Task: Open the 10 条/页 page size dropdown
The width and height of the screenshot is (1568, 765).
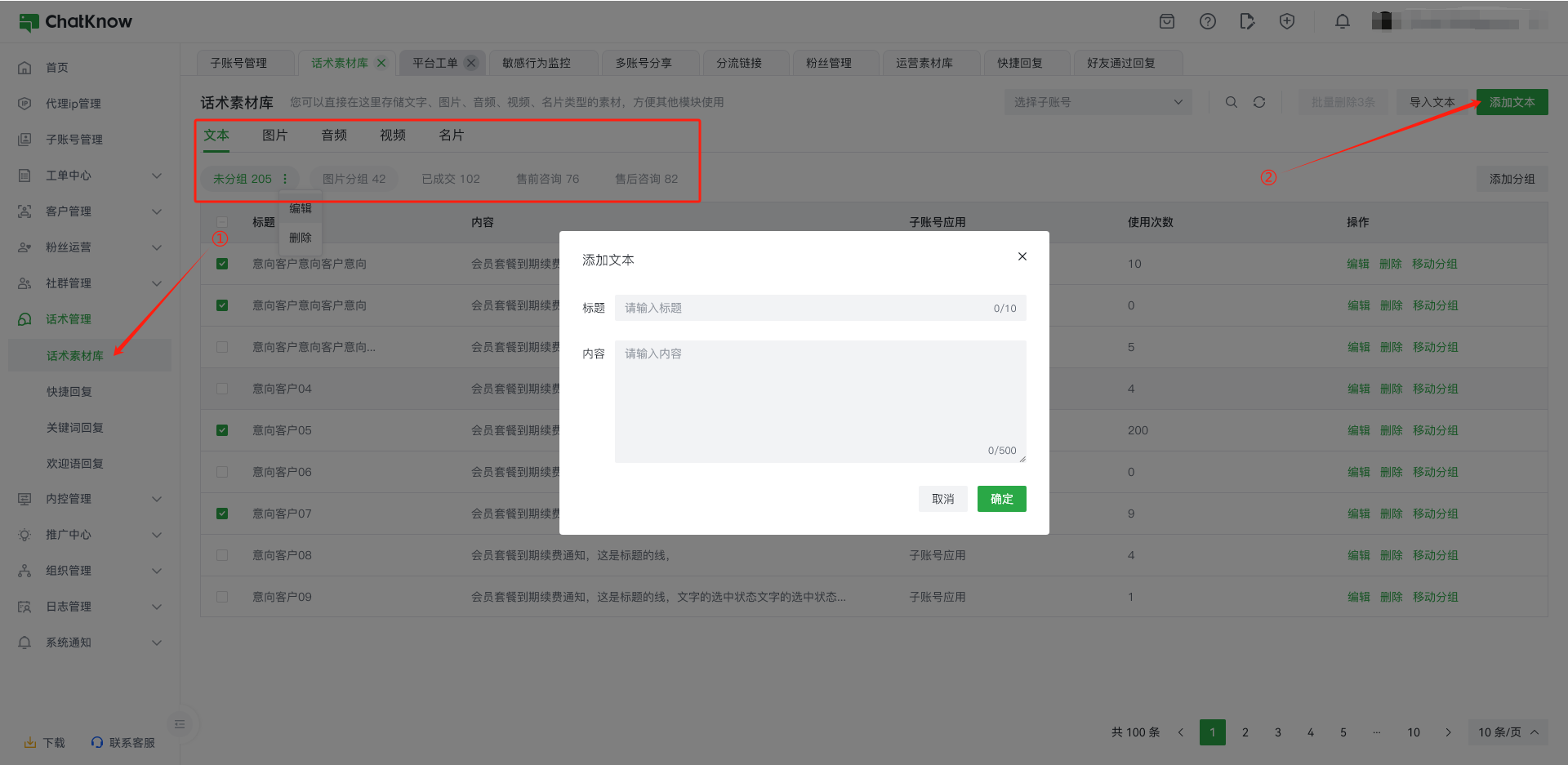Action: 1507,732
